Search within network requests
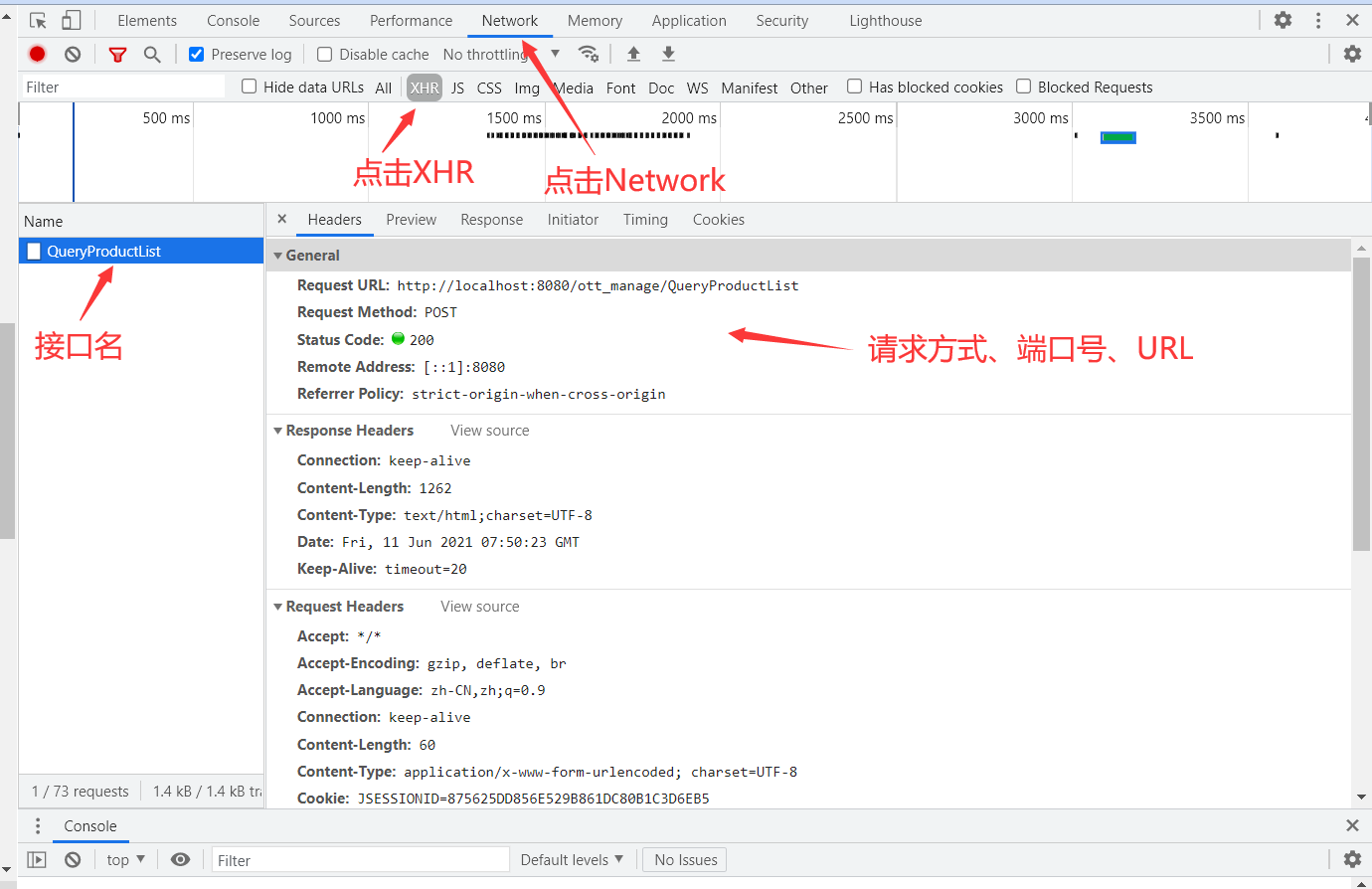Image resolution: width=1372 pixels, height=889 pixels. [152, 54]
